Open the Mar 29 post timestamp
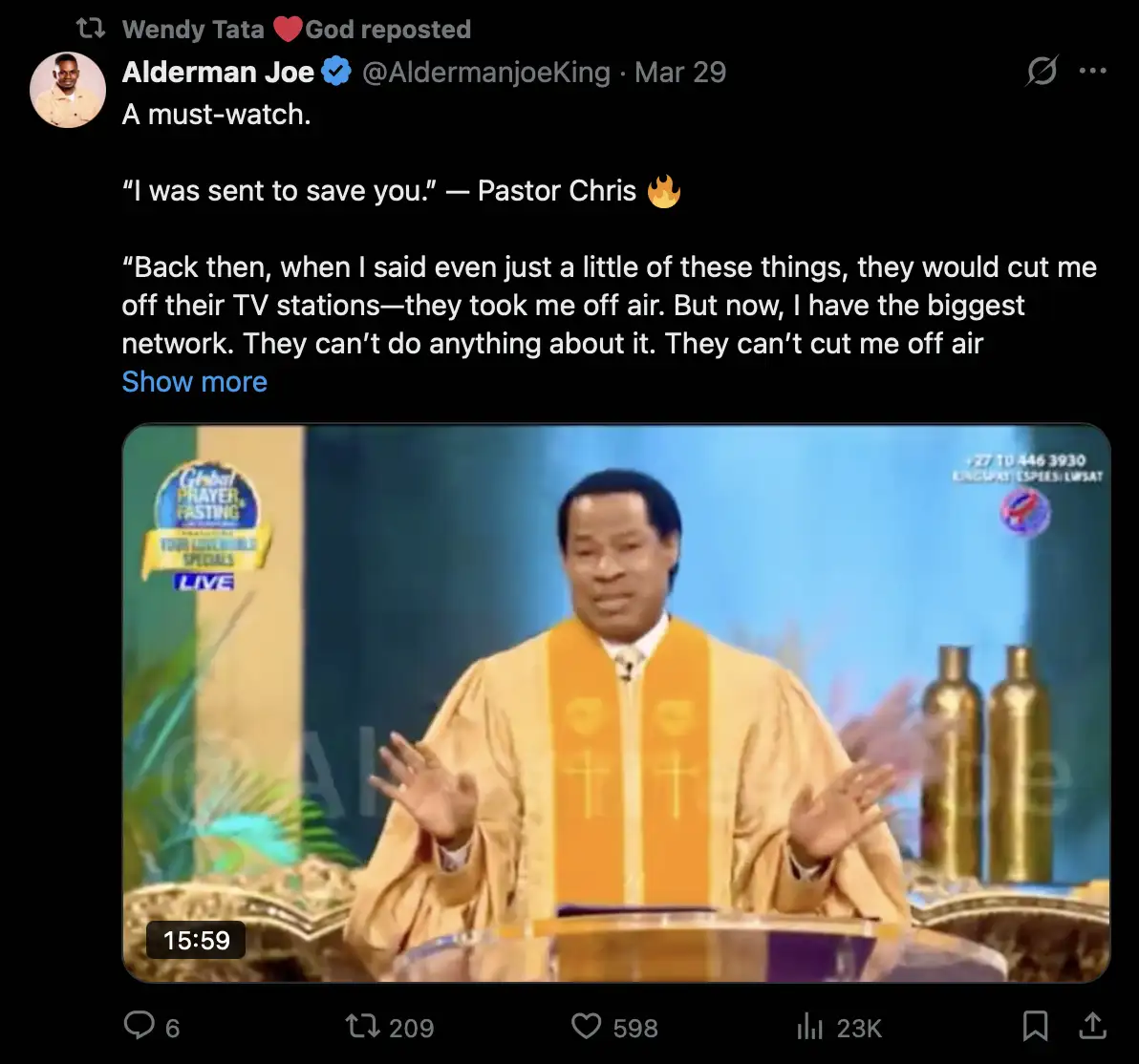This screenshot has height=1064, width=1139. pos(680,72)
